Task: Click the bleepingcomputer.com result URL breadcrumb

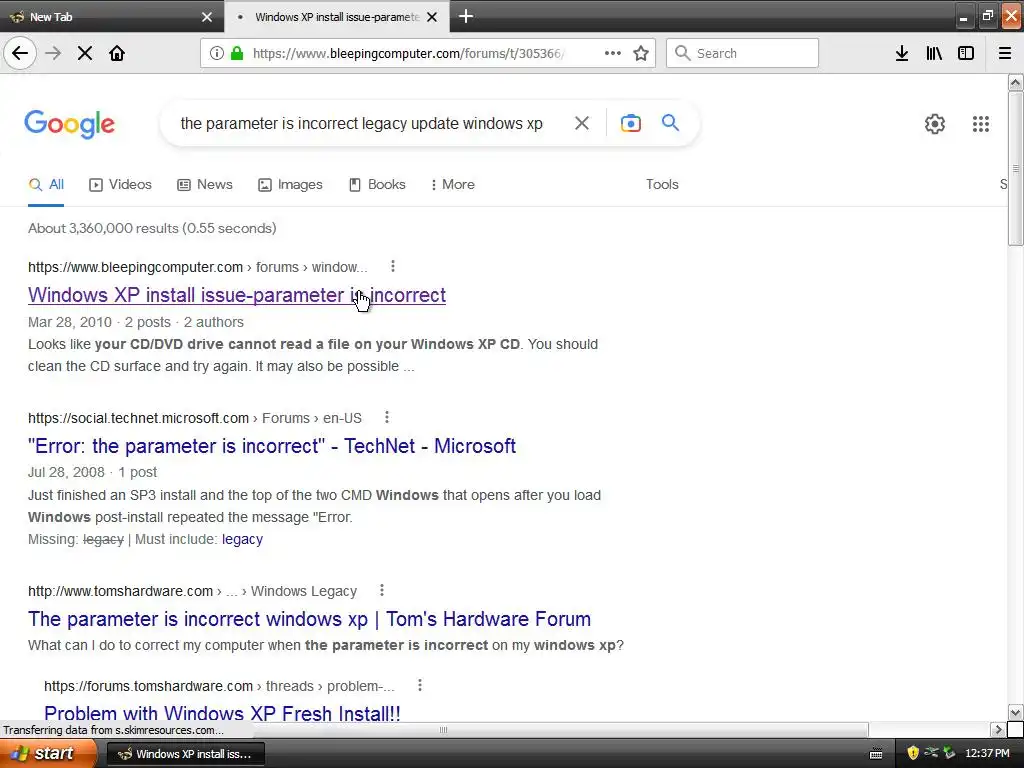Action: pos(197,267)
